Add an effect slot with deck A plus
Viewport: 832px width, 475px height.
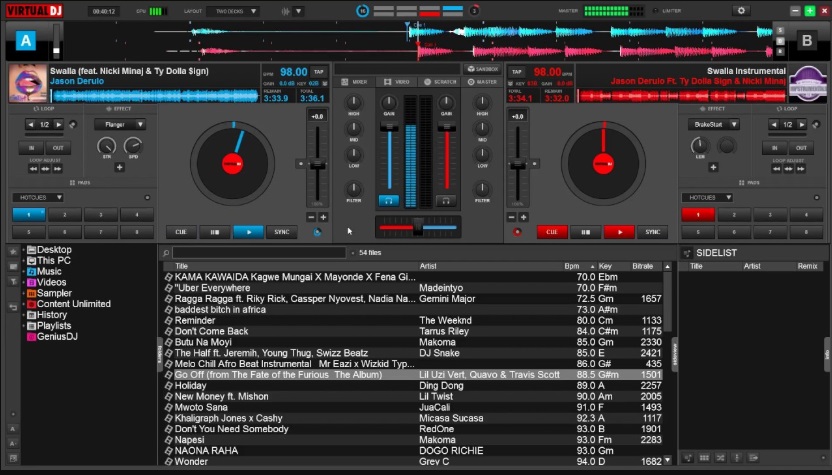[119, 167]
